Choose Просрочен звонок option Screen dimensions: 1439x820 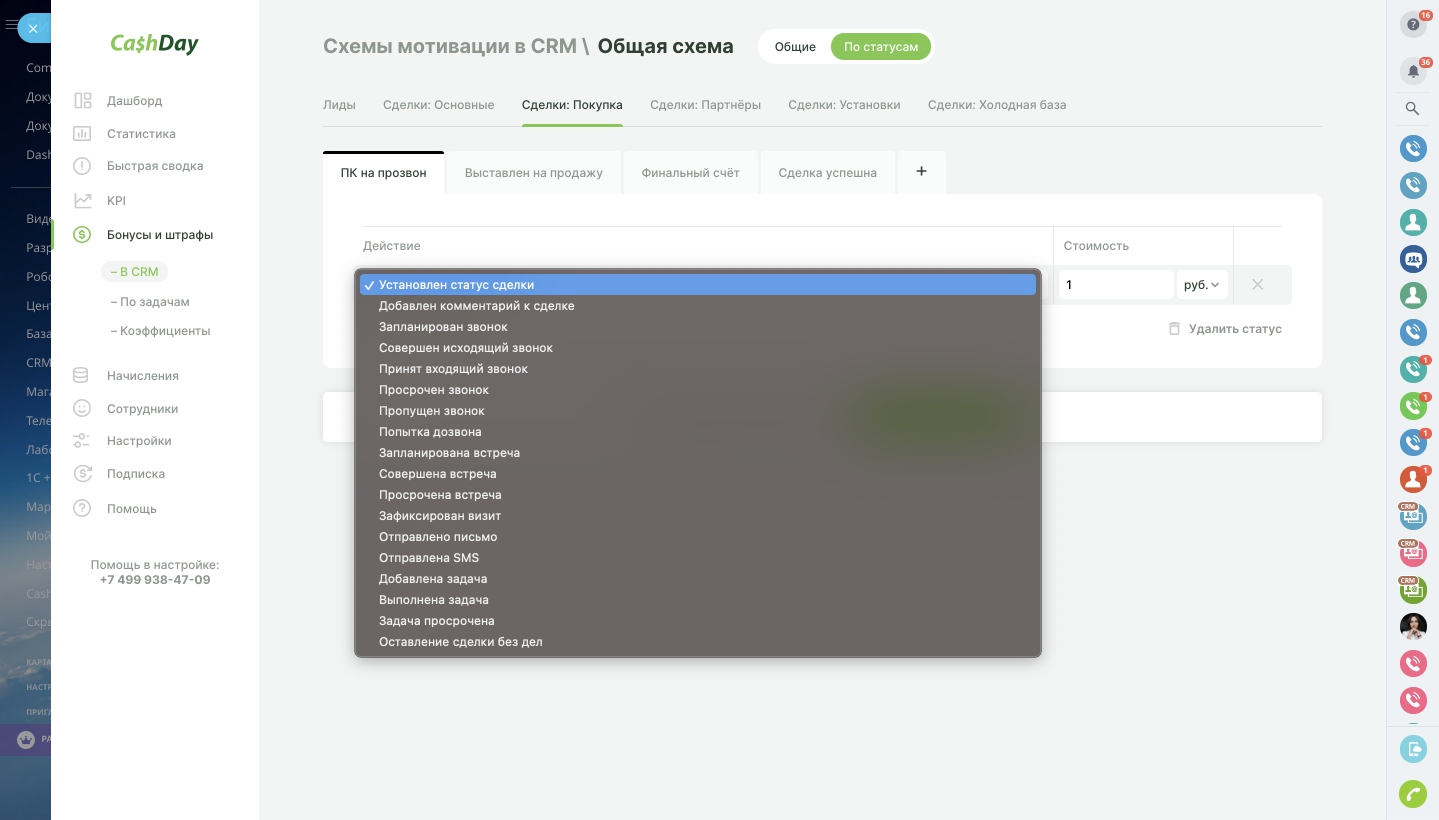tap(698, 390)
